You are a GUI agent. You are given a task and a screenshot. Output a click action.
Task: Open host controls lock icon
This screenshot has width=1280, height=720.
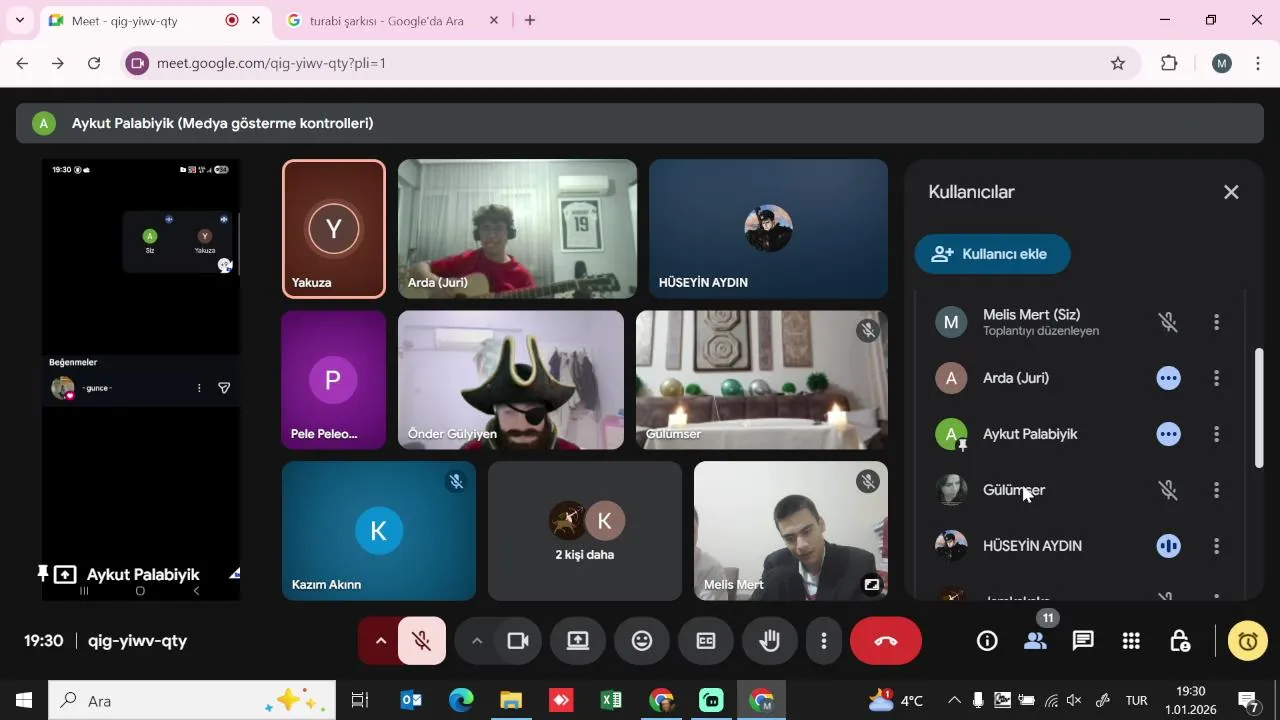[x=1179, y=641]
